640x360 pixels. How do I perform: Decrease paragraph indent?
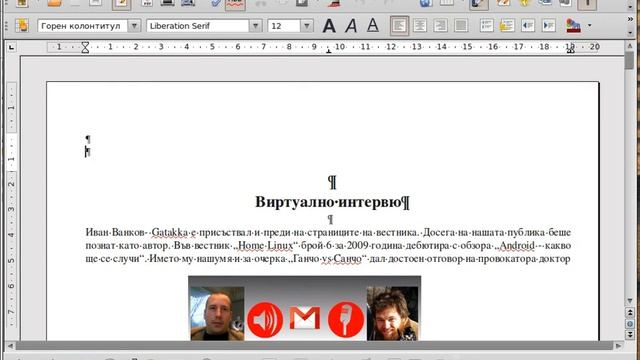pyautogui.click(x=528, y=26)
